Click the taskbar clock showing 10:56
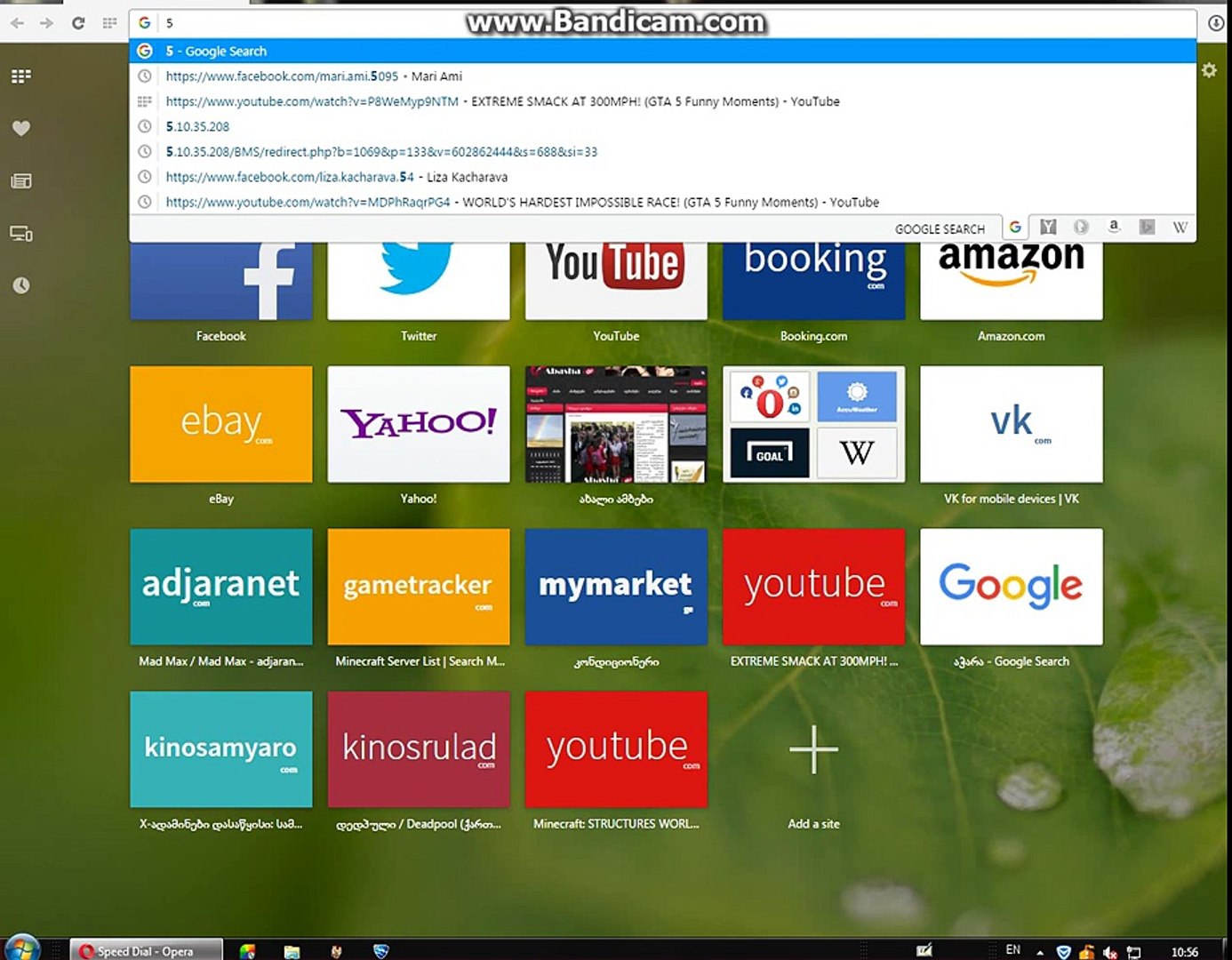The width and height of the screenshot is (1232, 960). click(x=1185, y=952)
